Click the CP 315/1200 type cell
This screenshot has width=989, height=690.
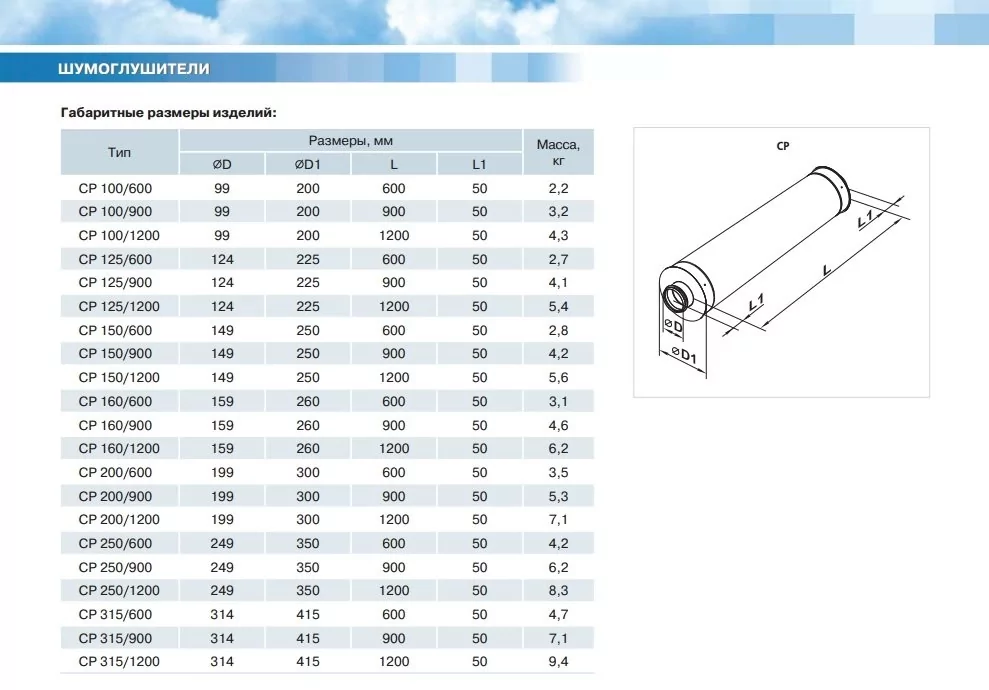pyautogui.click(x=119, y=662)
